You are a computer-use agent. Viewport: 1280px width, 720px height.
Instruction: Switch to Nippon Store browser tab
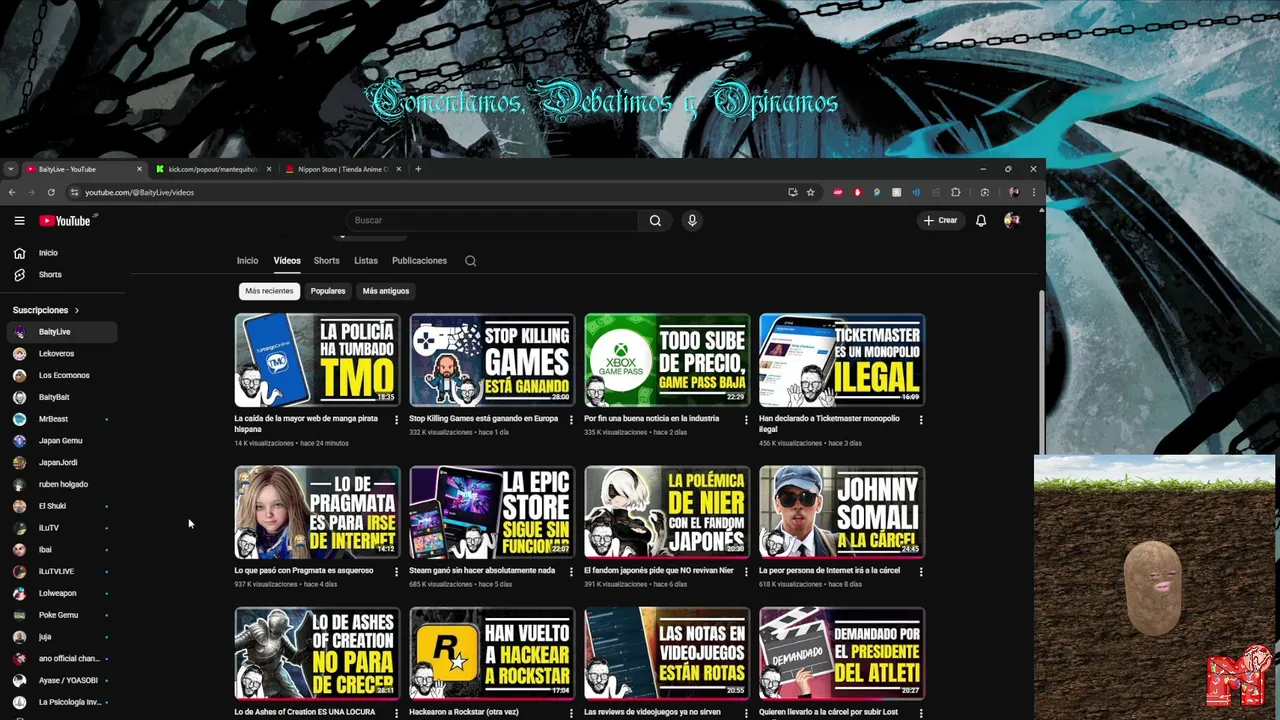coord(343,169)
